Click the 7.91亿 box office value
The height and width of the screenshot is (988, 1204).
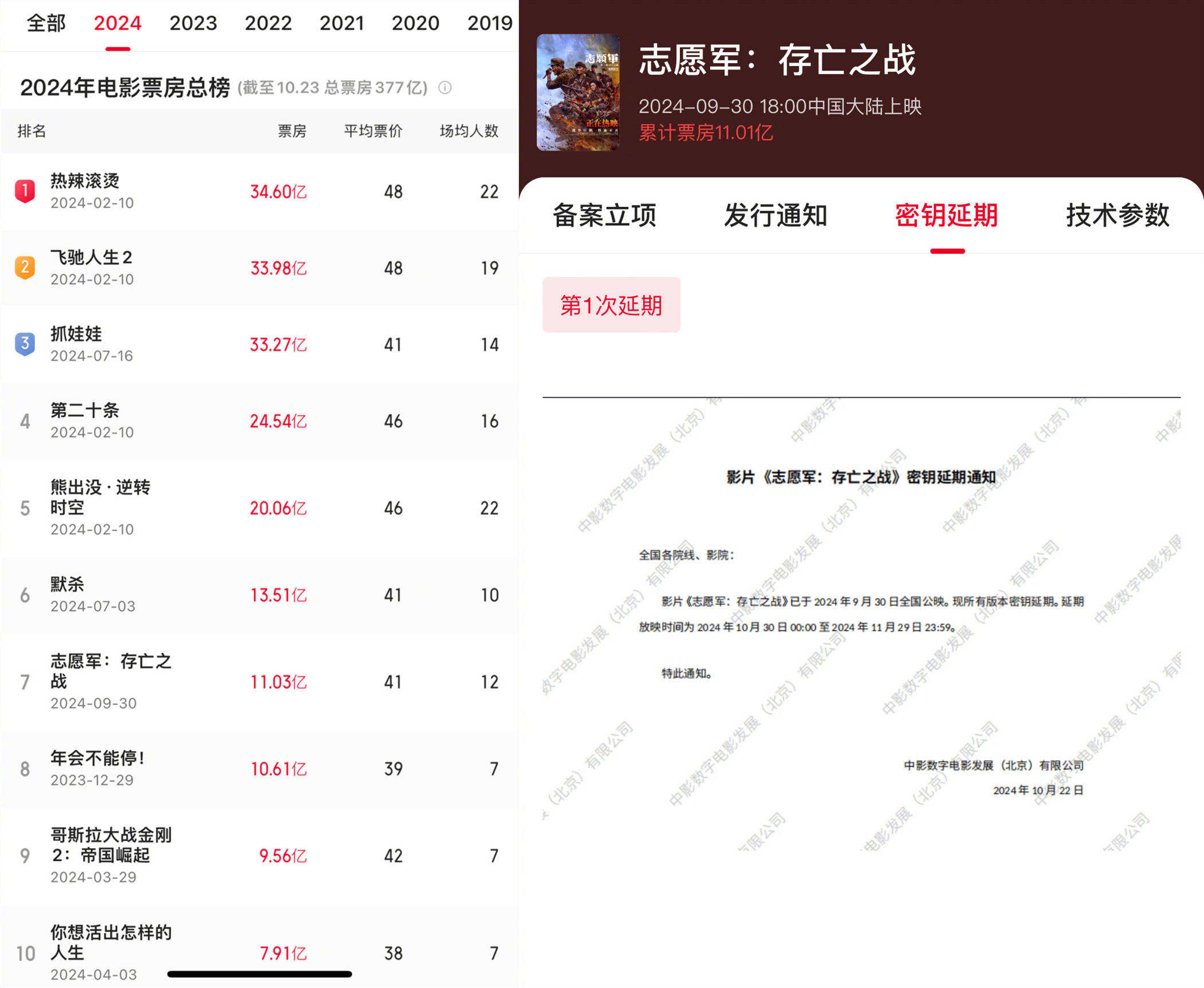pos(283,953)
